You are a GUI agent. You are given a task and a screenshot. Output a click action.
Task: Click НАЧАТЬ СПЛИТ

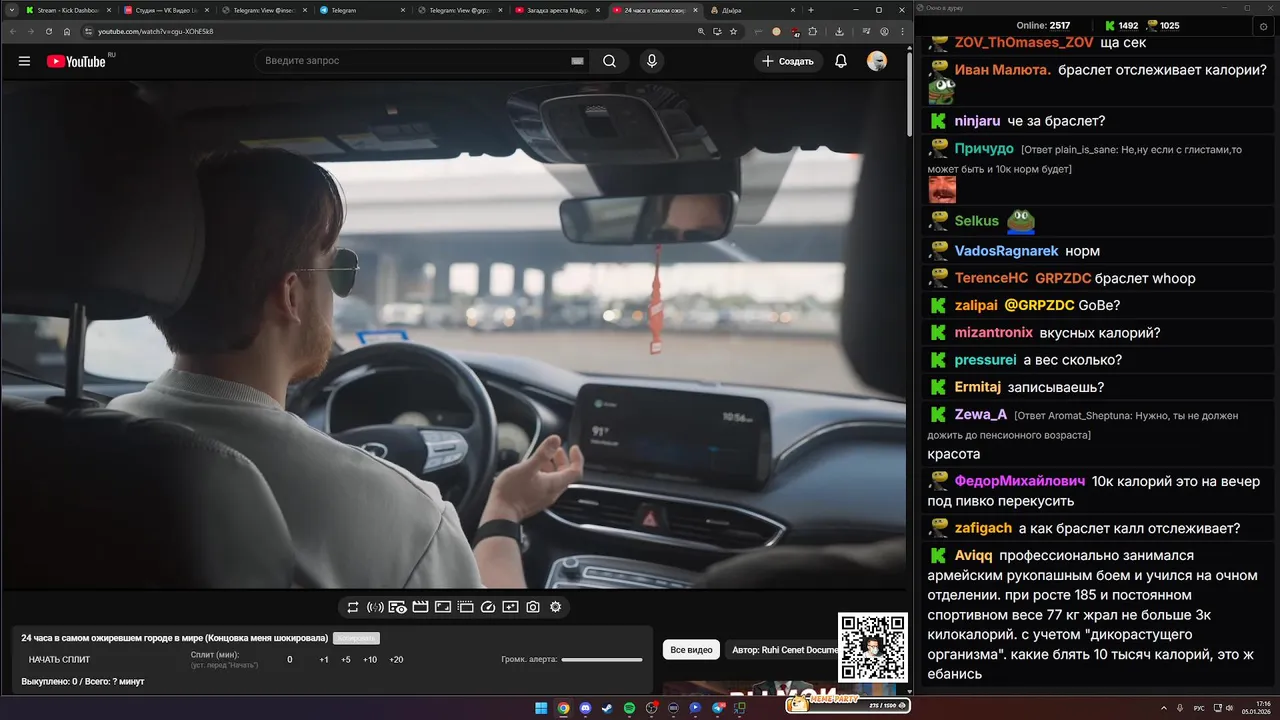pyautogui.click(x=59, y=660)
